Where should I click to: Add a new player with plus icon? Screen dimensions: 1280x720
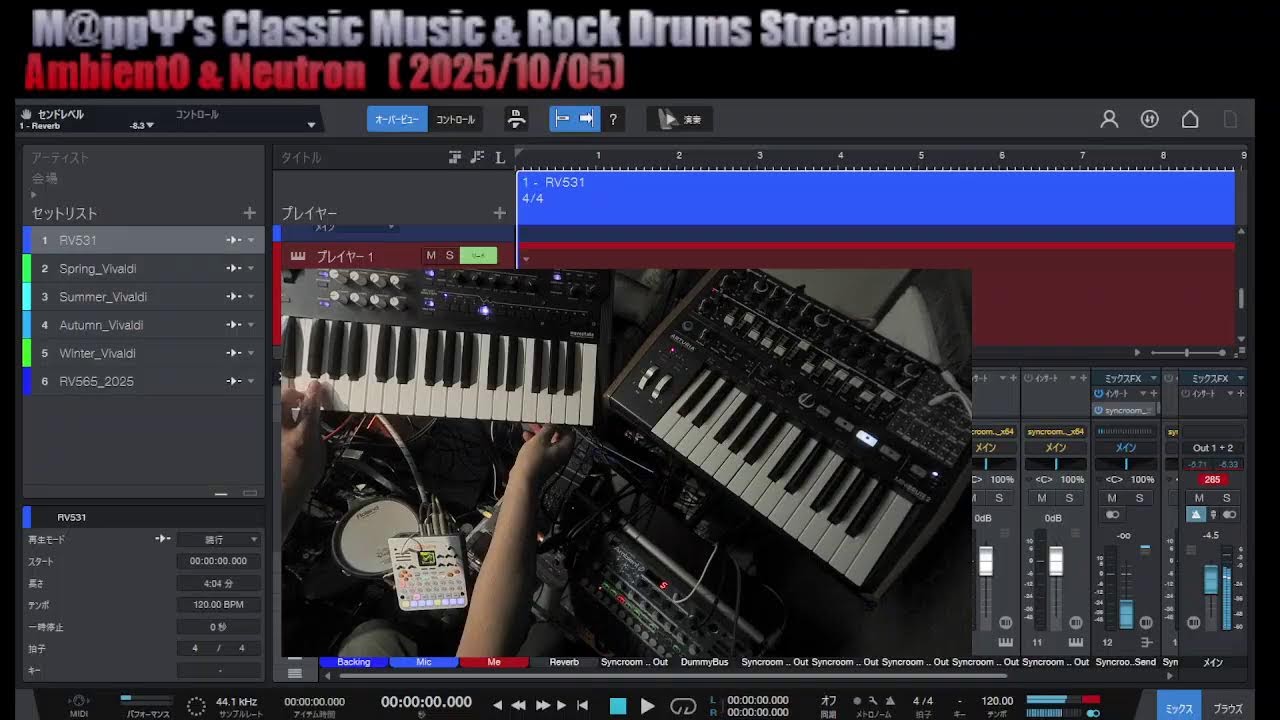click(x=499, y=213)
